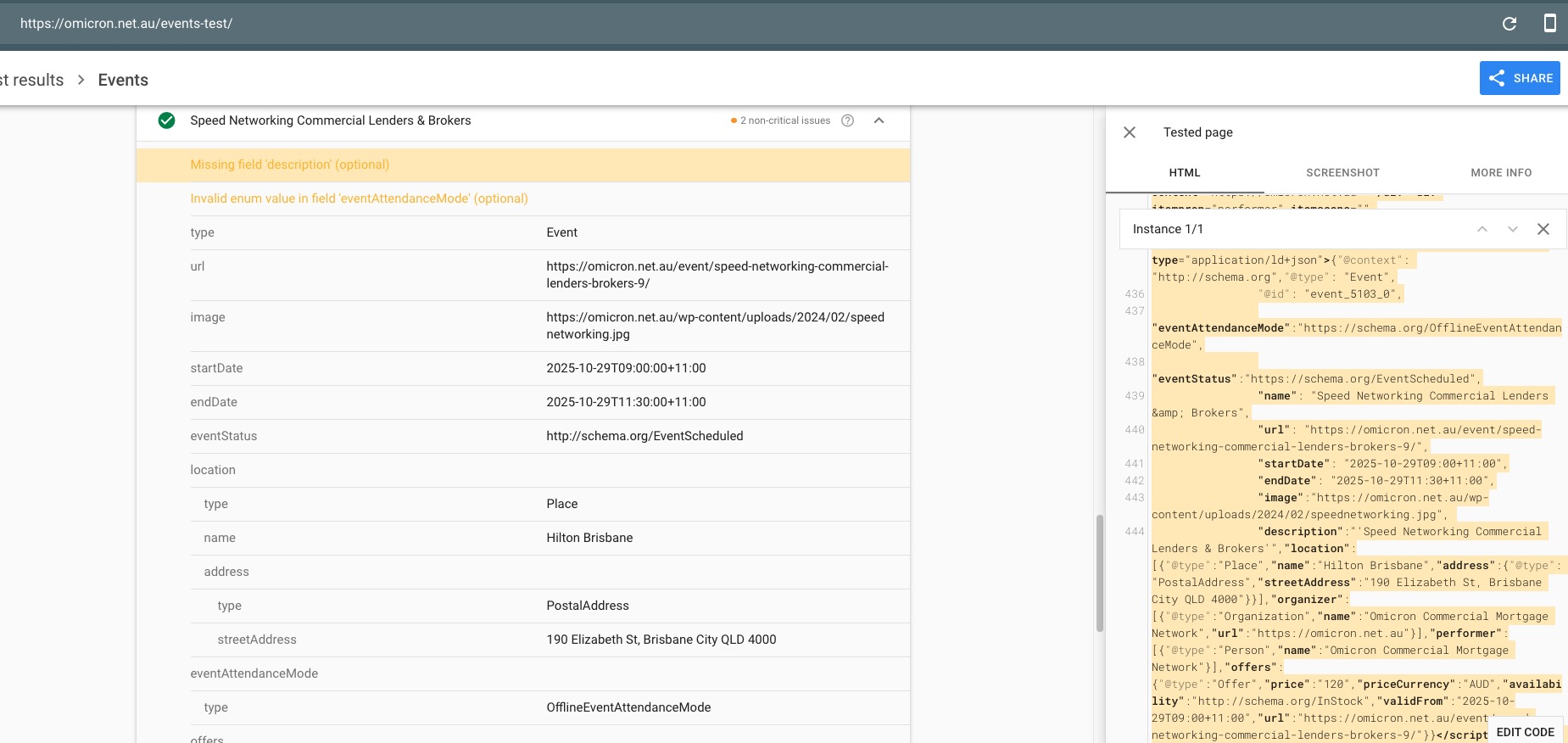Open the MORE INFO tab
1568x743 pixels.
pyautogui.click(x=1501, y=172)
